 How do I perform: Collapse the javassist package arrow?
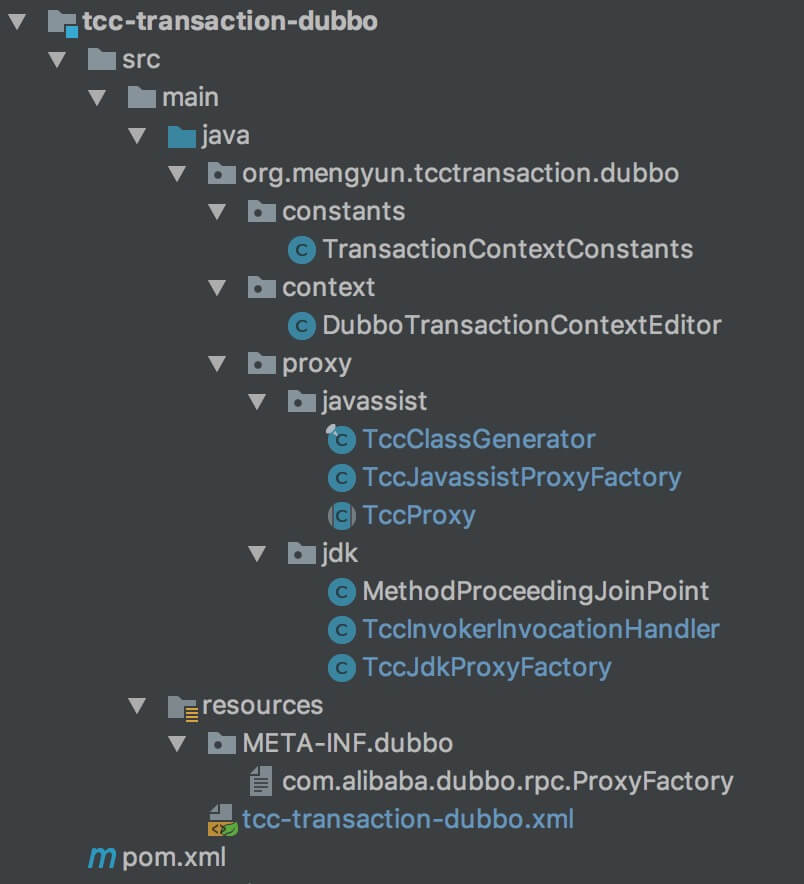(x=257, y=401)
